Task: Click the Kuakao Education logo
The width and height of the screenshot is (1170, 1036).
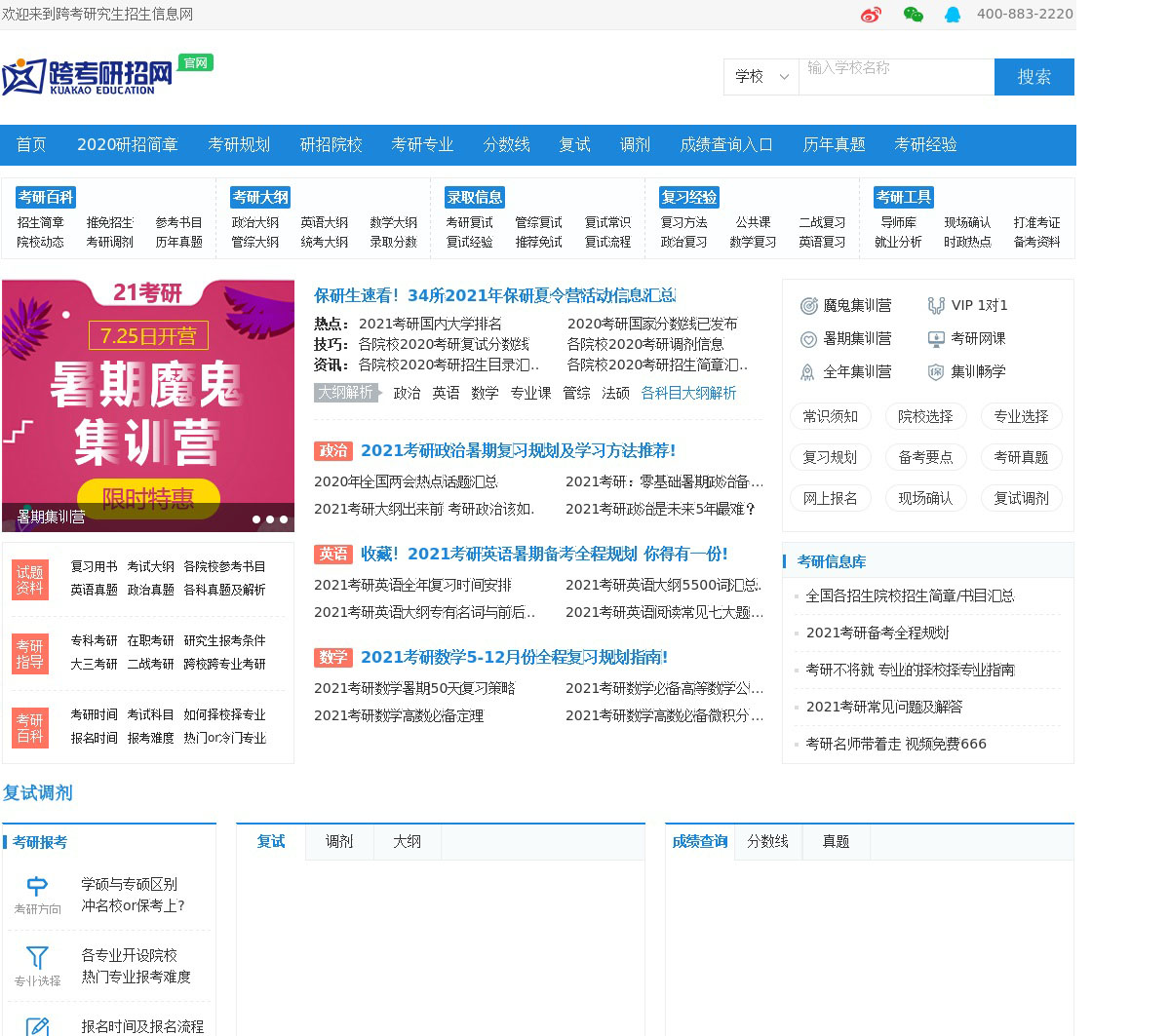Action: point(88,76)
